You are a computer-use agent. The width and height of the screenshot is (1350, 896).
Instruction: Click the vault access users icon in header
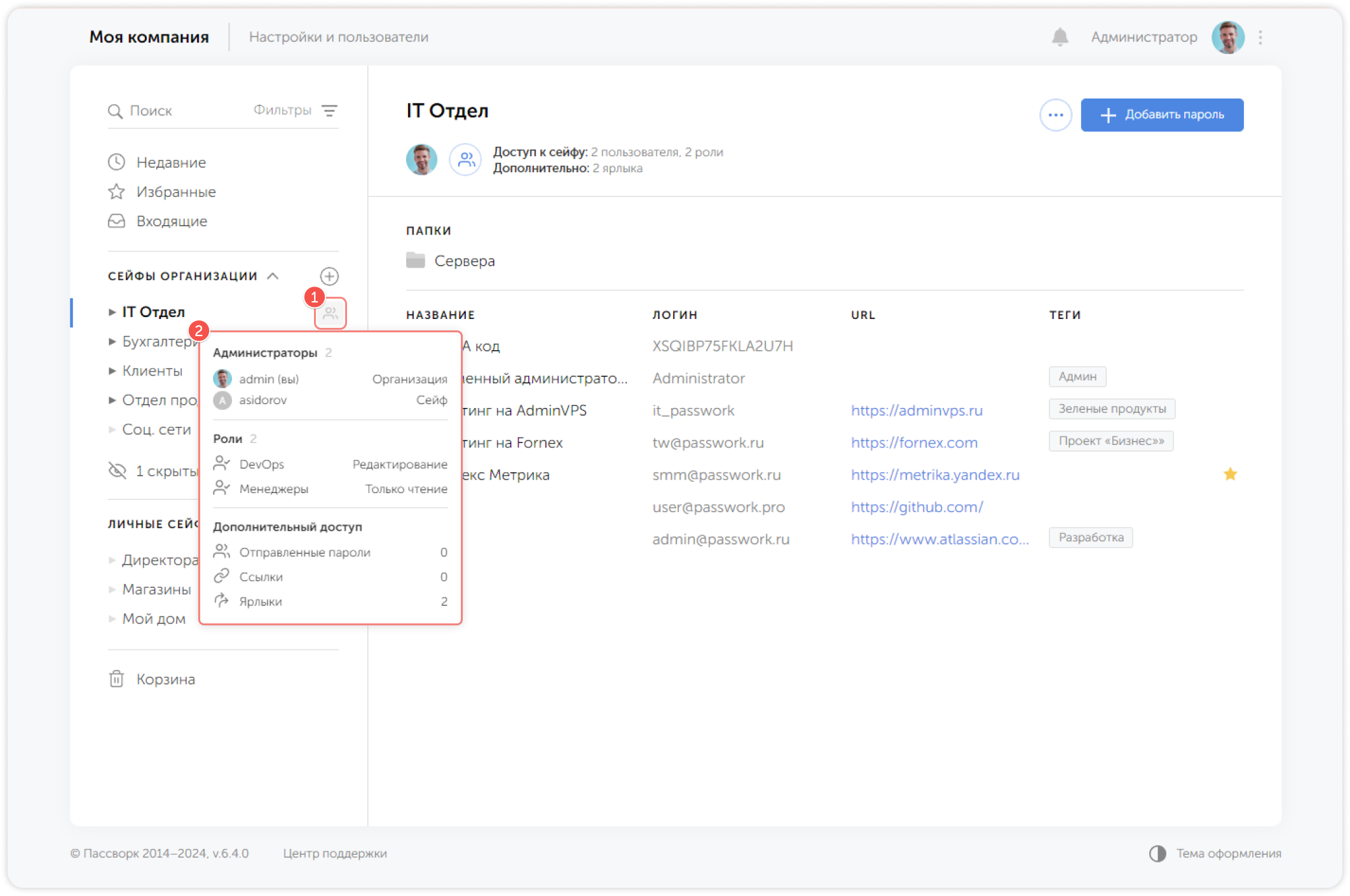pos(466,160)
